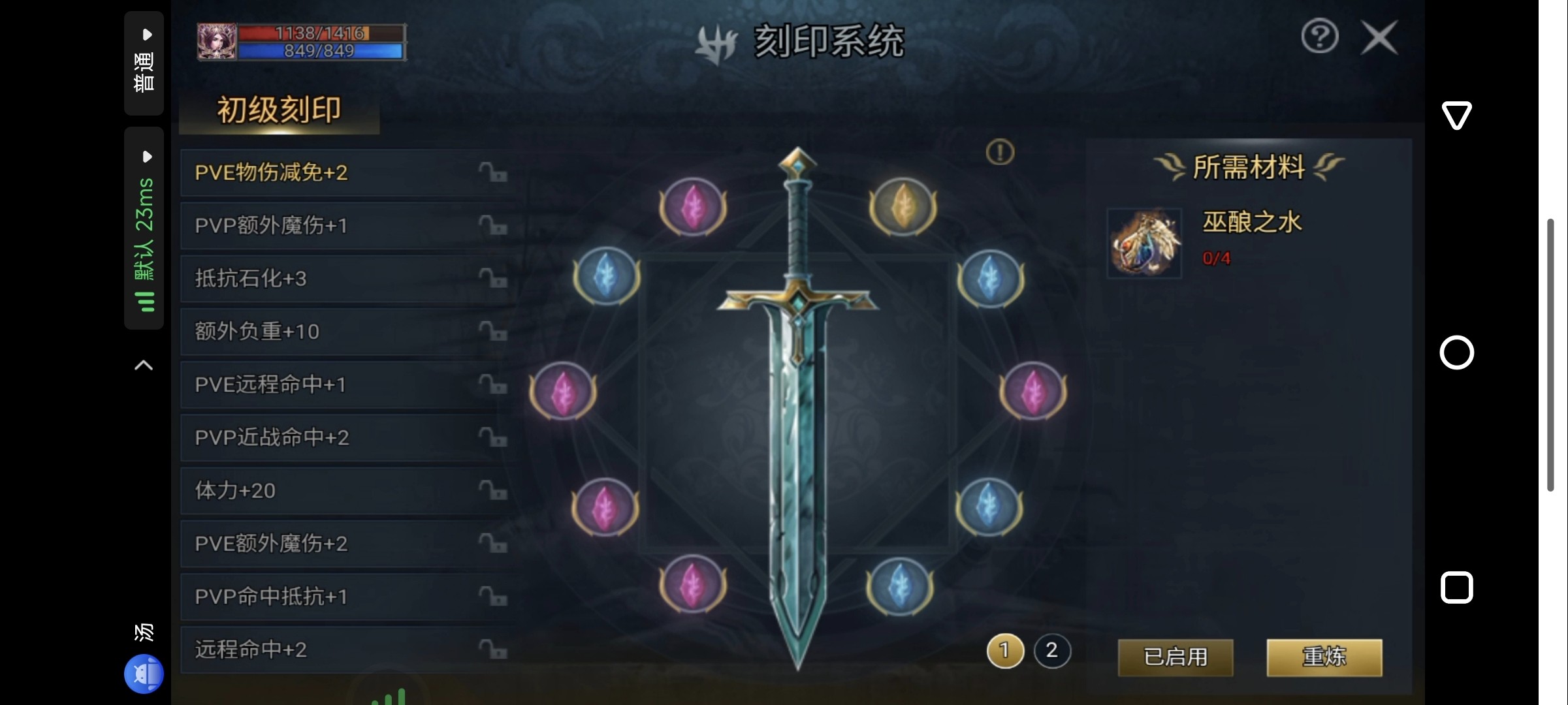Toggle lock on 抵抗石化+3 row
1568x705 pixels.
point(493,278)
